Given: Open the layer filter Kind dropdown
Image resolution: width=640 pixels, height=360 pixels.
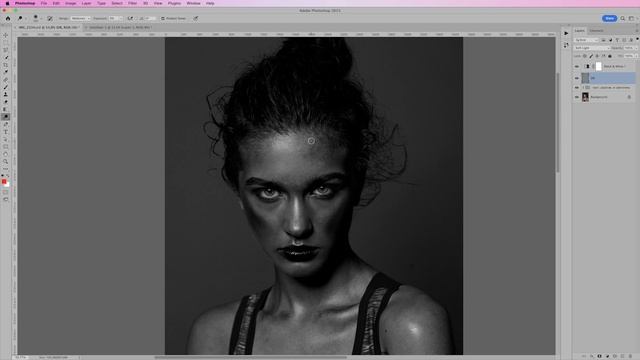Looking at the screenshot, I should click(586, 40).
